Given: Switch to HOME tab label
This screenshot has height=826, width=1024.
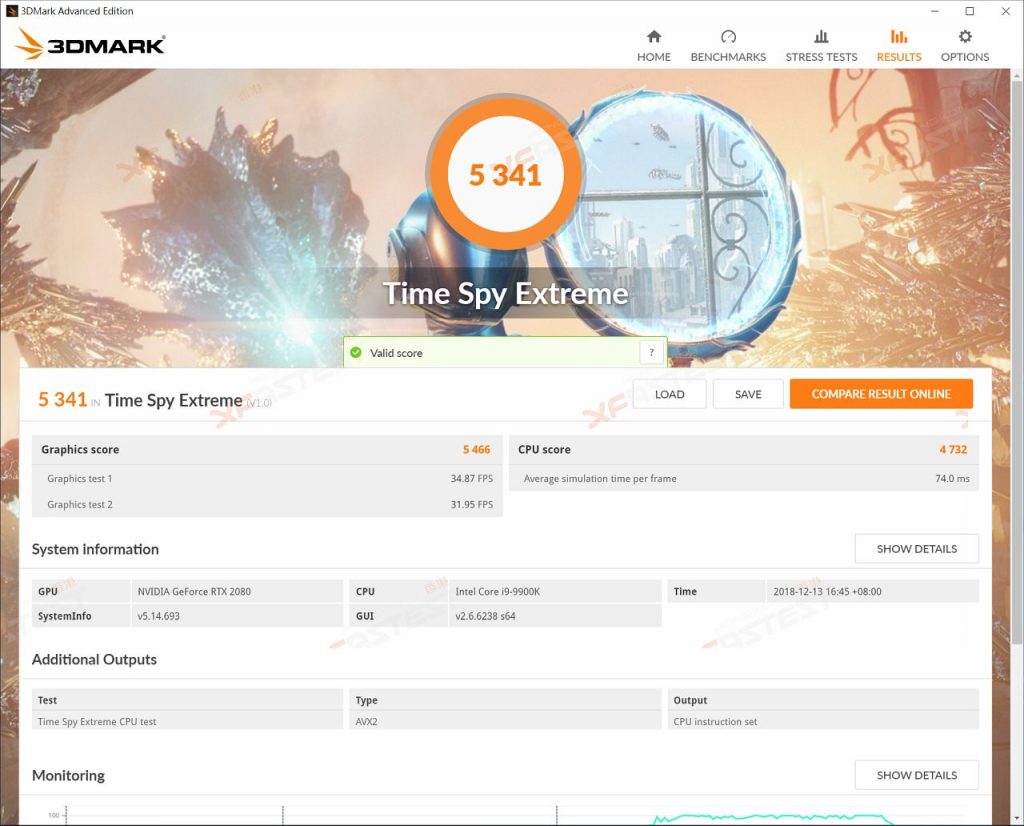Looking at the screenshot, I should pyautogui.click(x=654, y=57).
